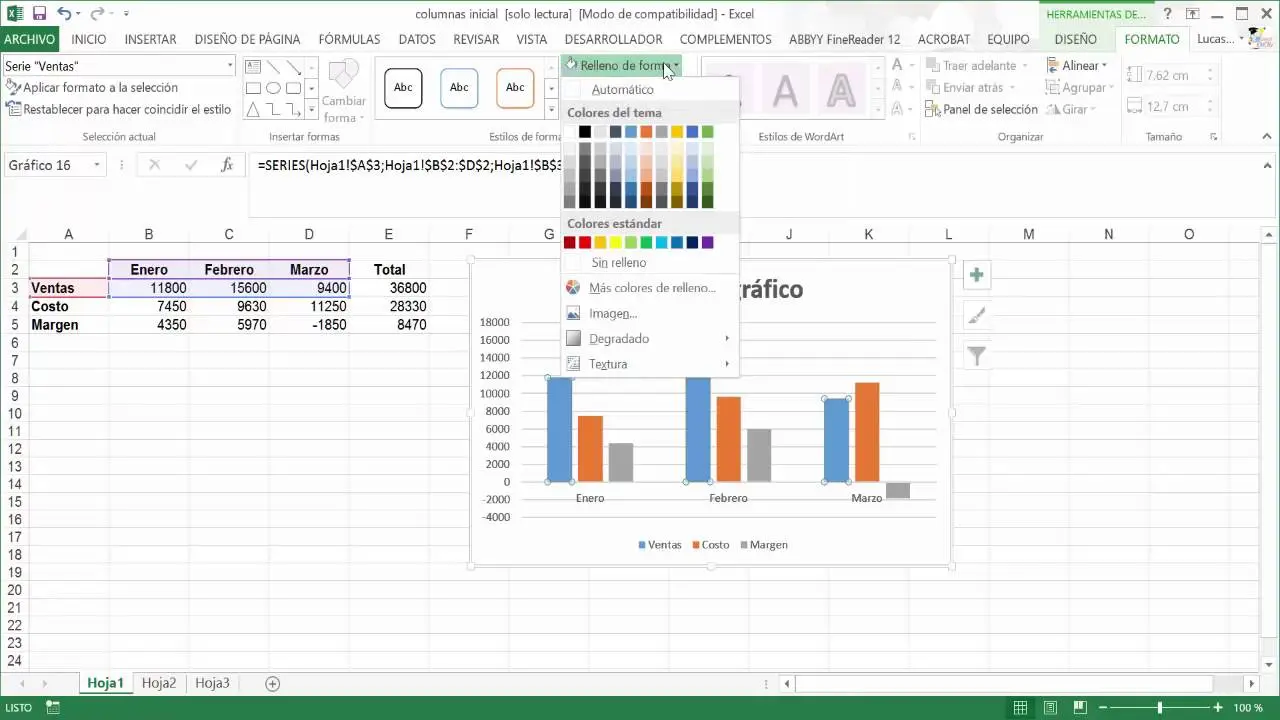Open the Alinear dropdown
The height and width of the screenshot is (720, 1280).
(x=1079, y=64)
